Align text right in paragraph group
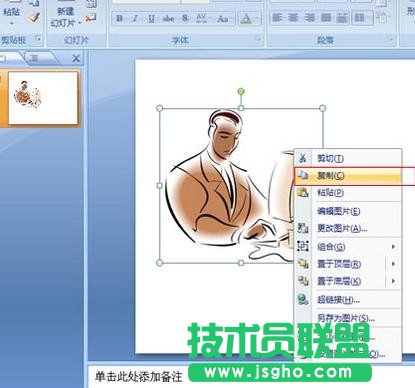 pos(309,18)
